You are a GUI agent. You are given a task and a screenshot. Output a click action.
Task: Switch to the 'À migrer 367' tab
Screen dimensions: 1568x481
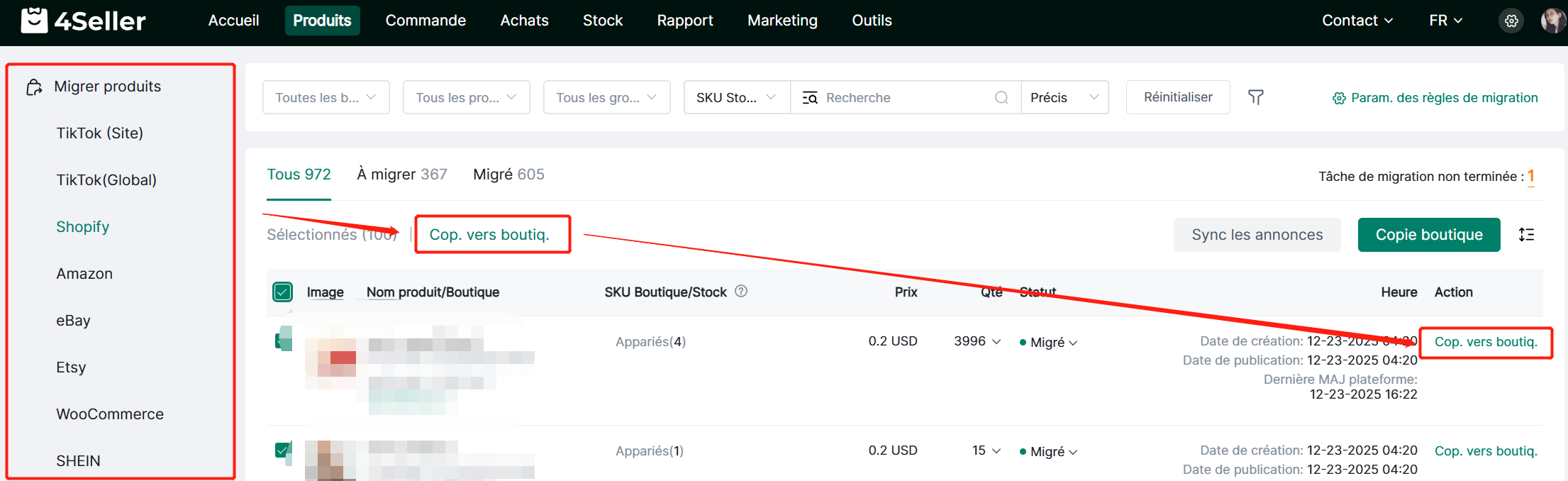pos(401,175)
